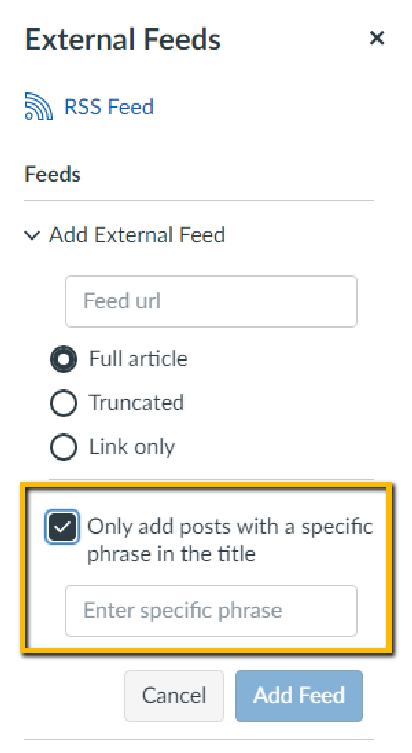Click the 'Only add posts' label text
The height and width of the screenshot is (753, 412).
[x=230, y=540]
